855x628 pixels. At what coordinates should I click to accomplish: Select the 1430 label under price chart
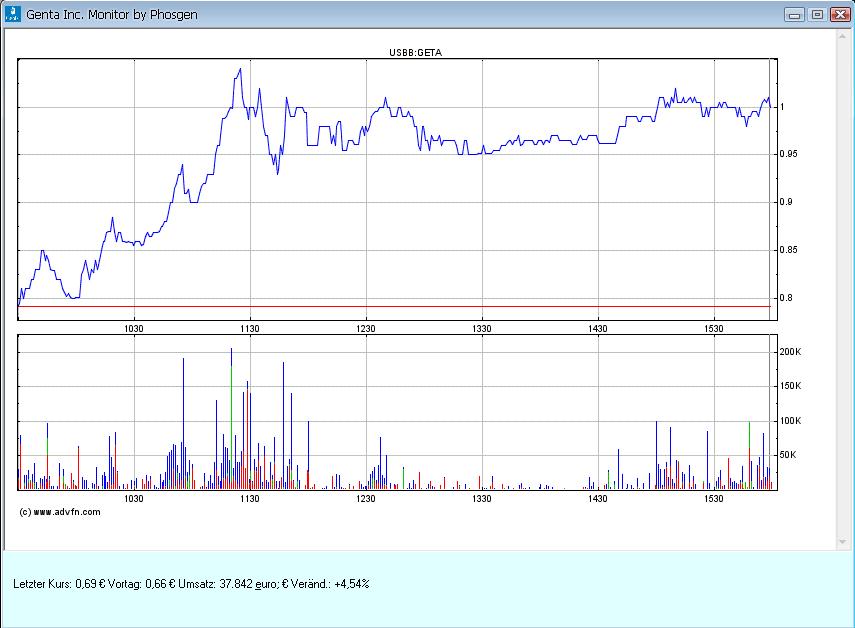(598, 329)
